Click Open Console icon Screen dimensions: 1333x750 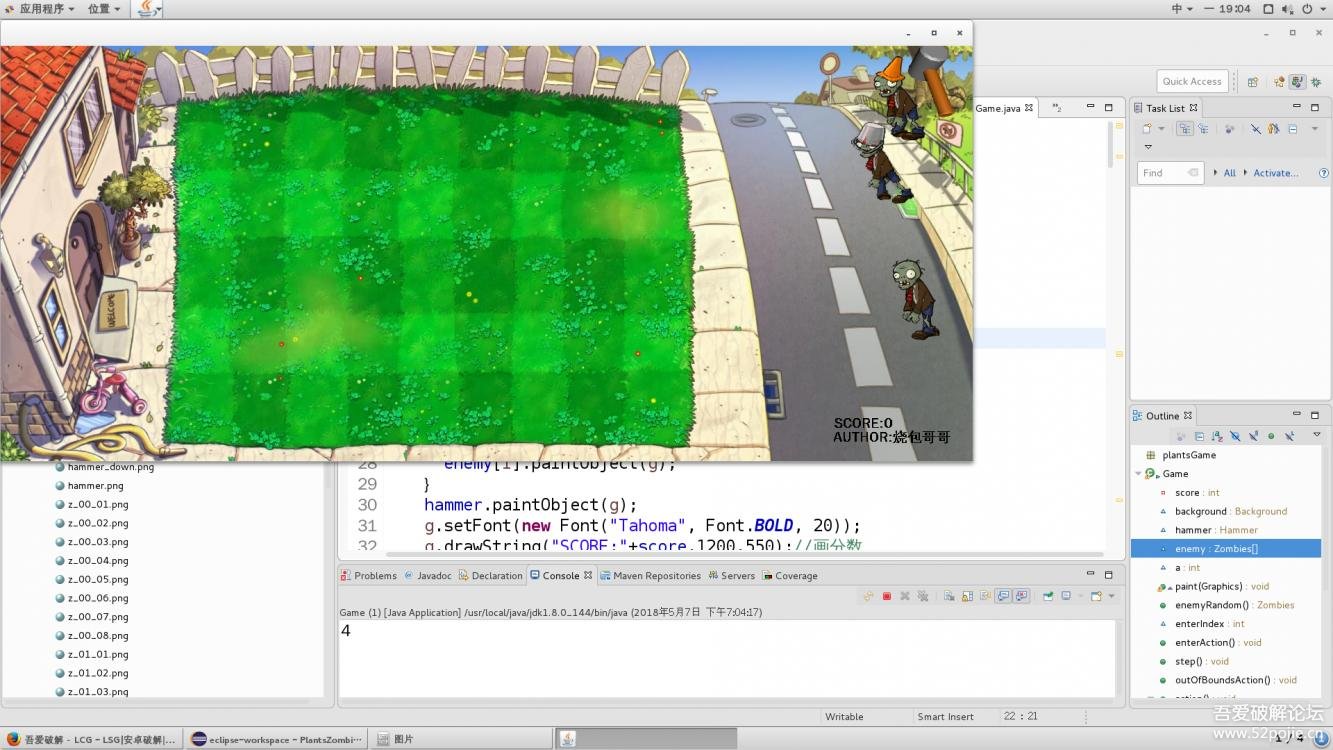(1096, 596)
